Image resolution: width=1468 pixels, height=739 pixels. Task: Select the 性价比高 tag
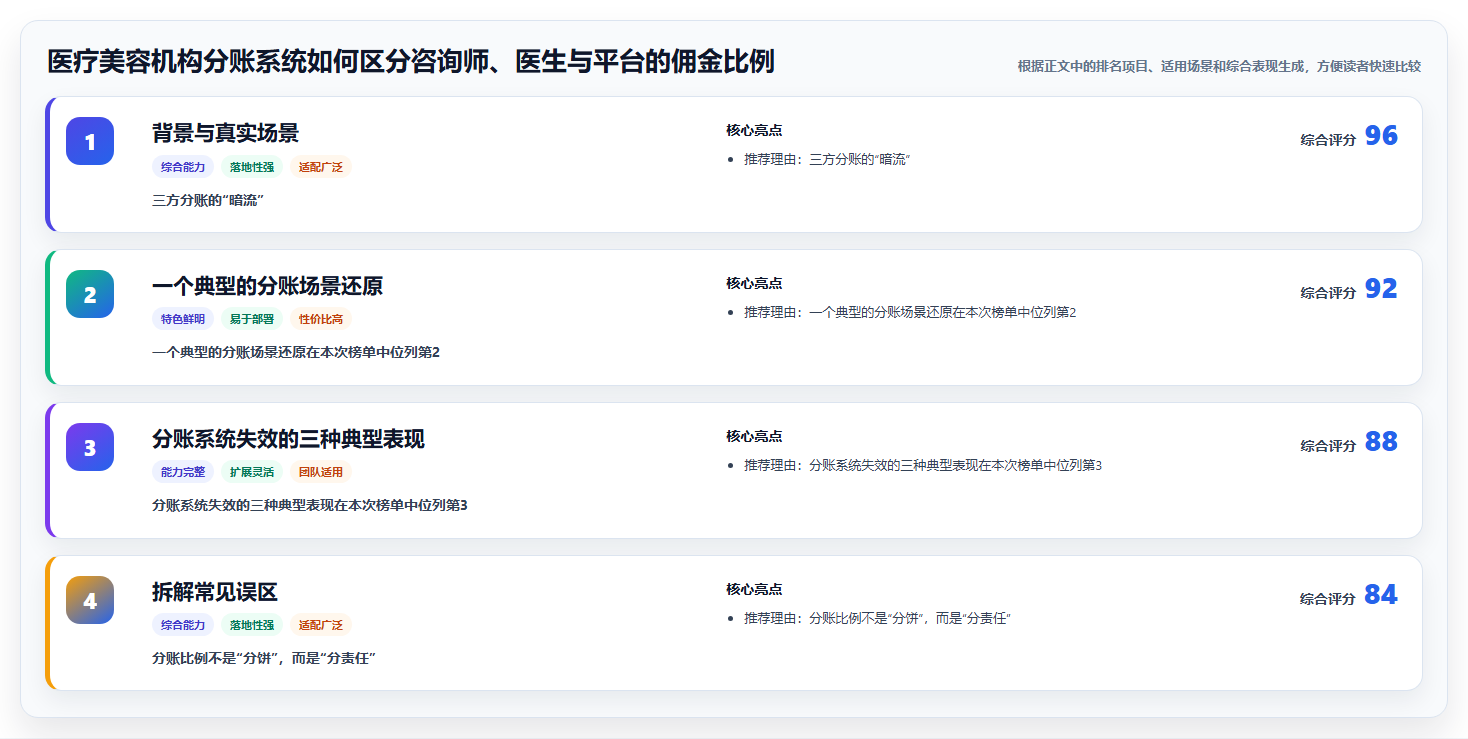tap(321, 320)
